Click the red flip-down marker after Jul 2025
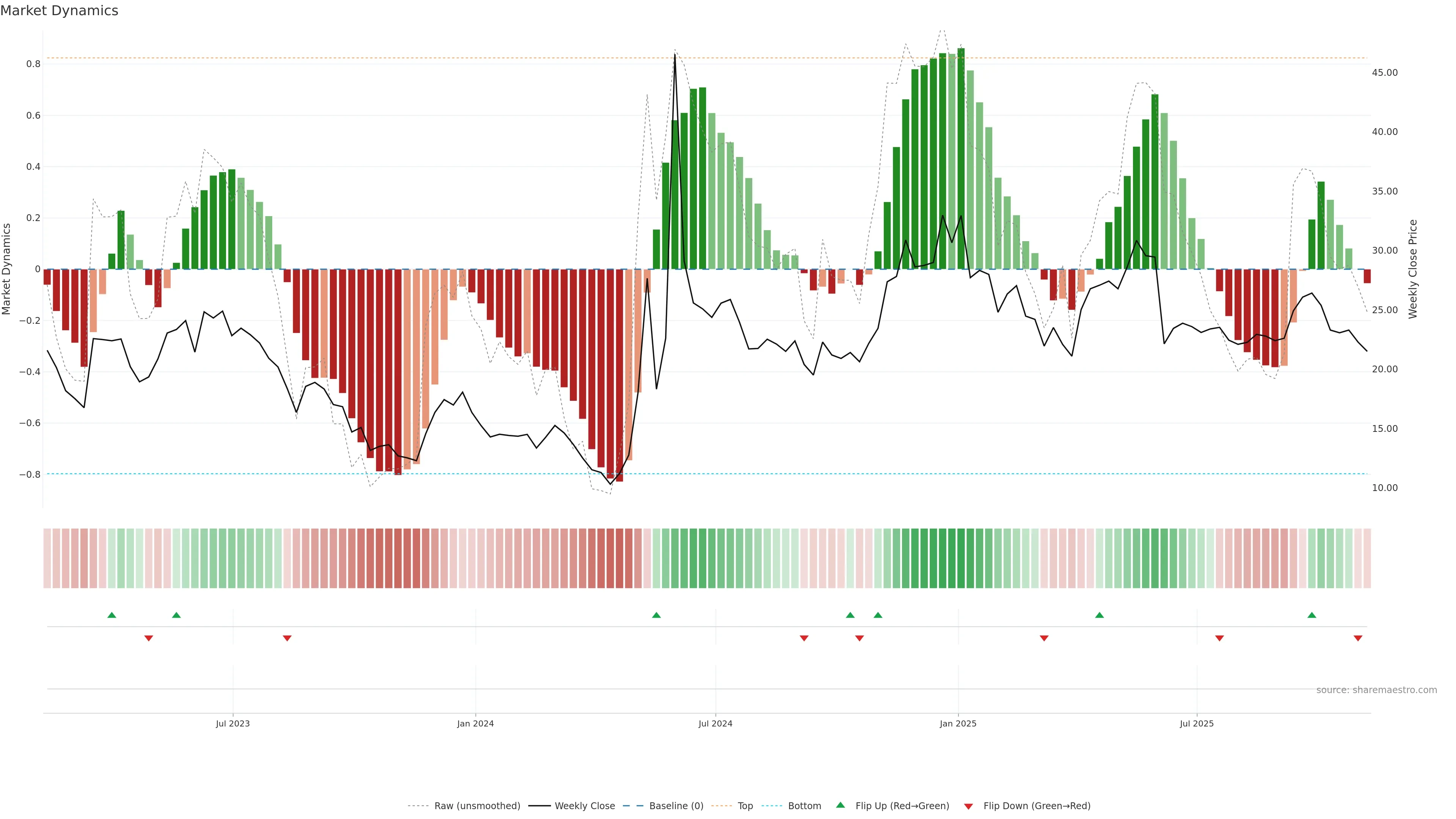This screenshot has height=819, width=1456. (x=1219, y=638)
